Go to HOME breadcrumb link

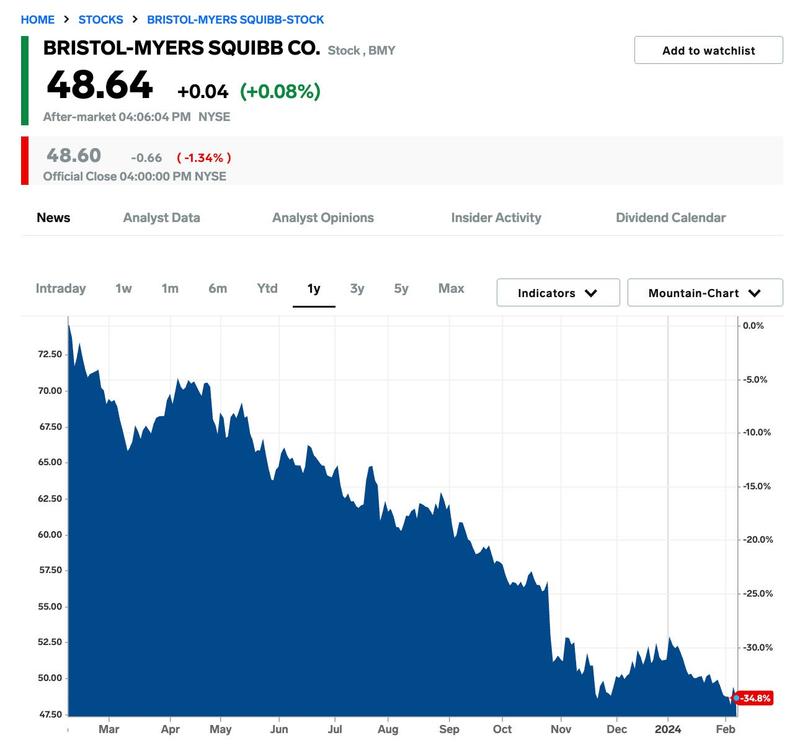click(37, 20)
